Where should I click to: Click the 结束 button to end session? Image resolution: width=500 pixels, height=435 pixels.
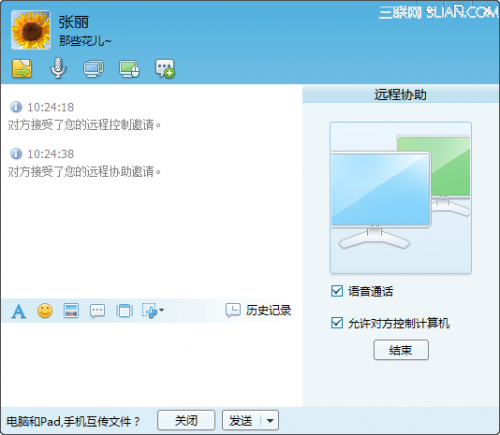tap(401, 350)
